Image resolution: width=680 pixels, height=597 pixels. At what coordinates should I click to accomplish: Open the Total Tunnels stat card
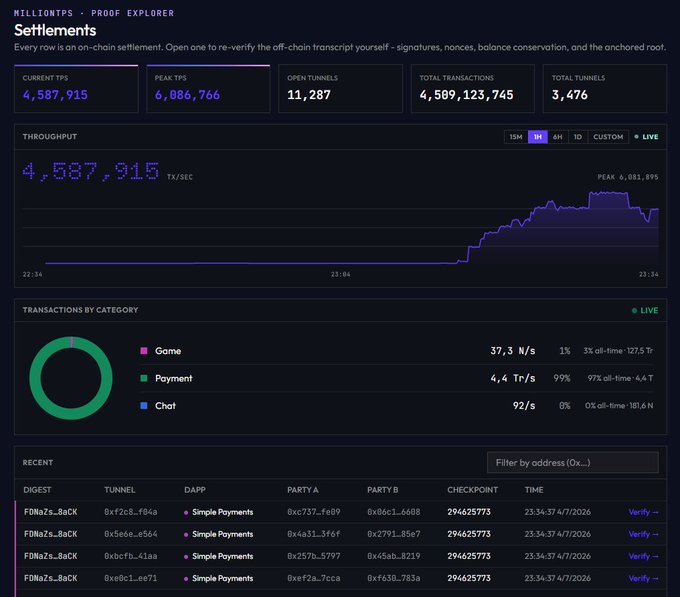coord(605,89)
